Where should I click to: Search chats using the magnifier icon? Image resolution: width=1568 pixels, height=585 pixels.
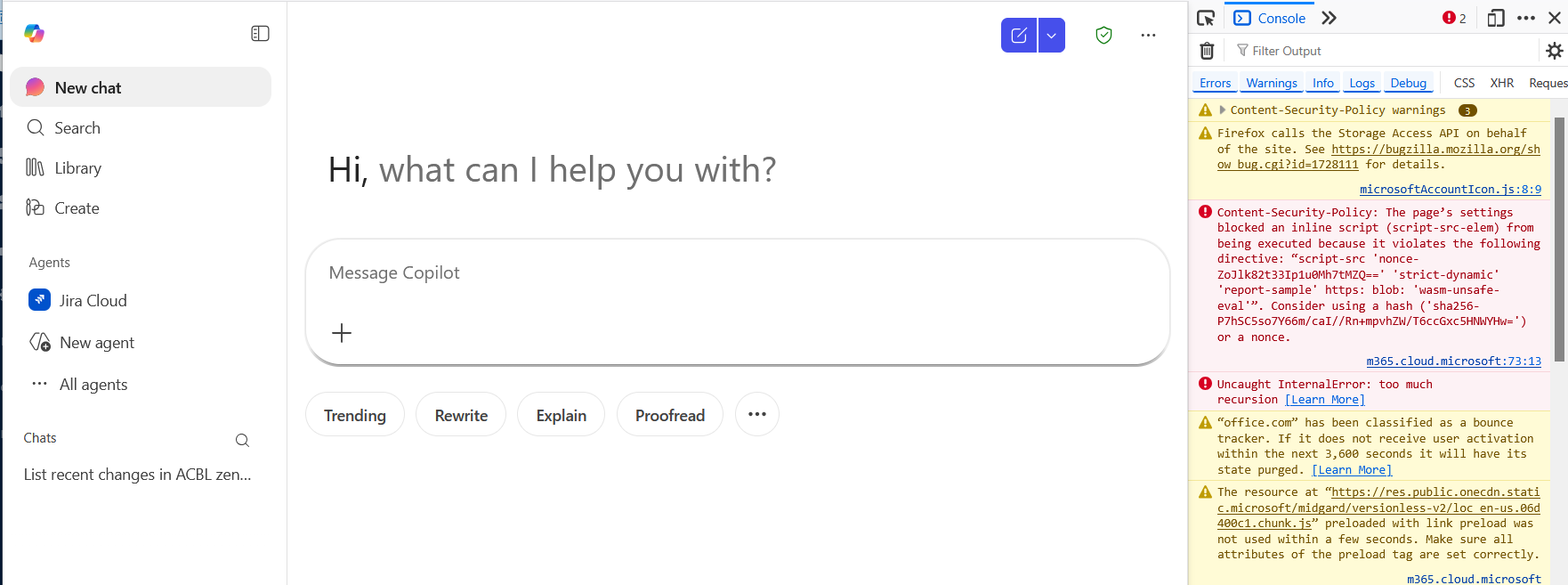pyautogui.click(x=242, y=440)
